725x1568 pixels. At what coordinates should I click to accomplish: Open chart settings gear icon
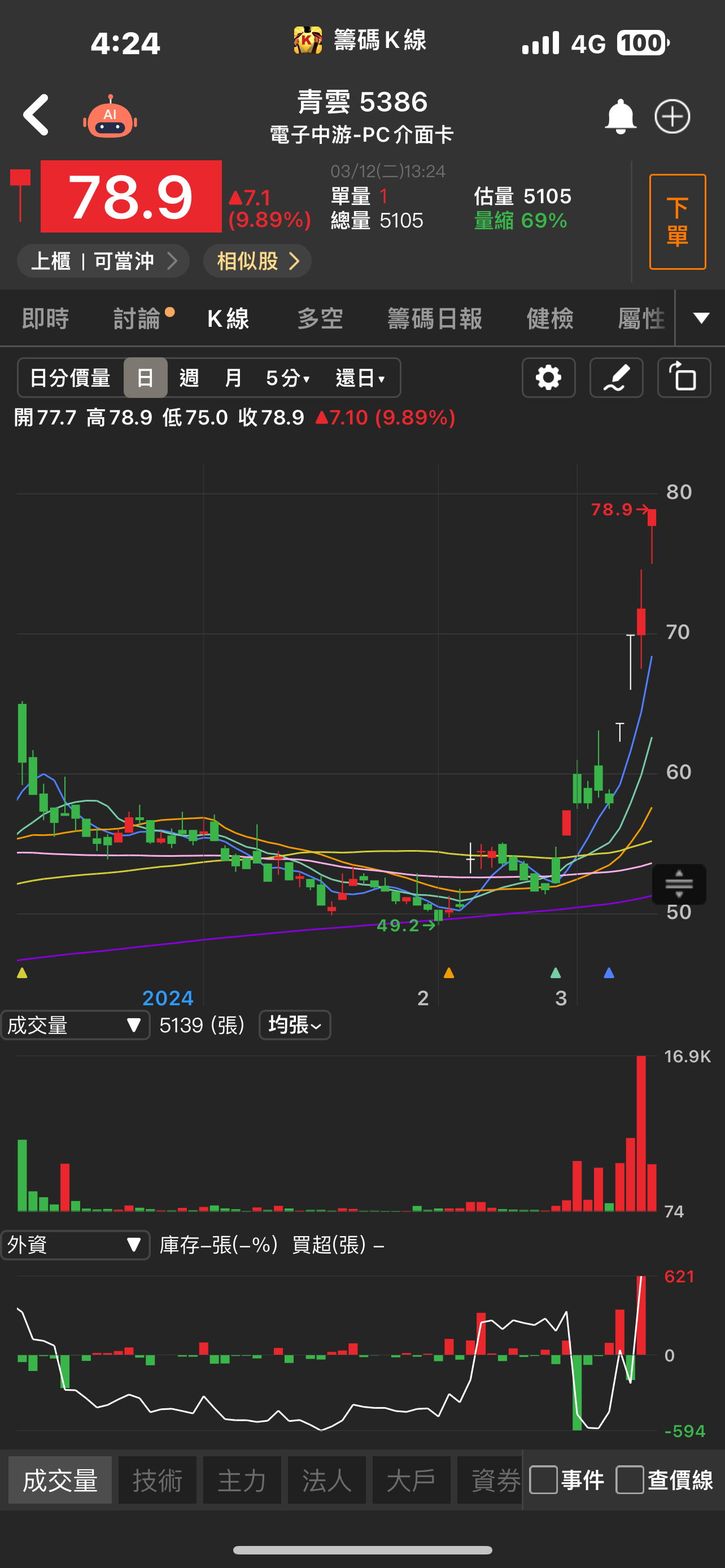[548, 378]
